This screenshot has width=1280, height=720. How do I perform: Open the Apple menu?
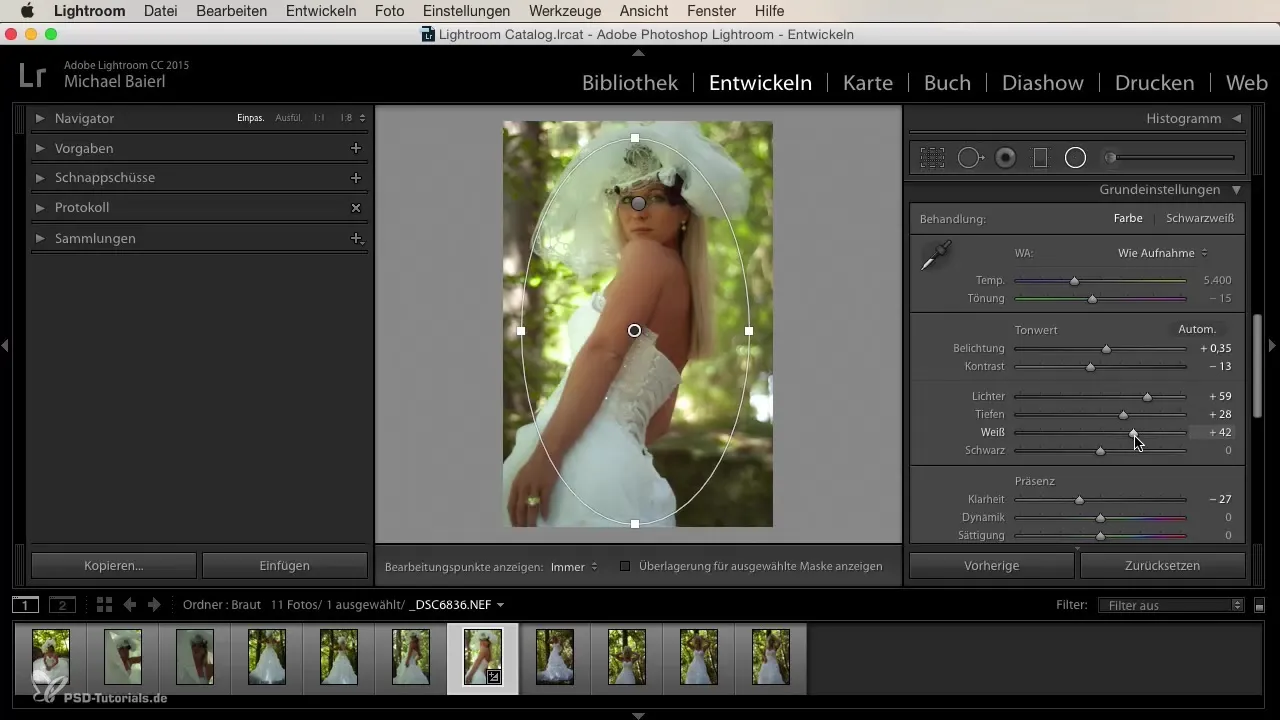(x=27, y=11)
